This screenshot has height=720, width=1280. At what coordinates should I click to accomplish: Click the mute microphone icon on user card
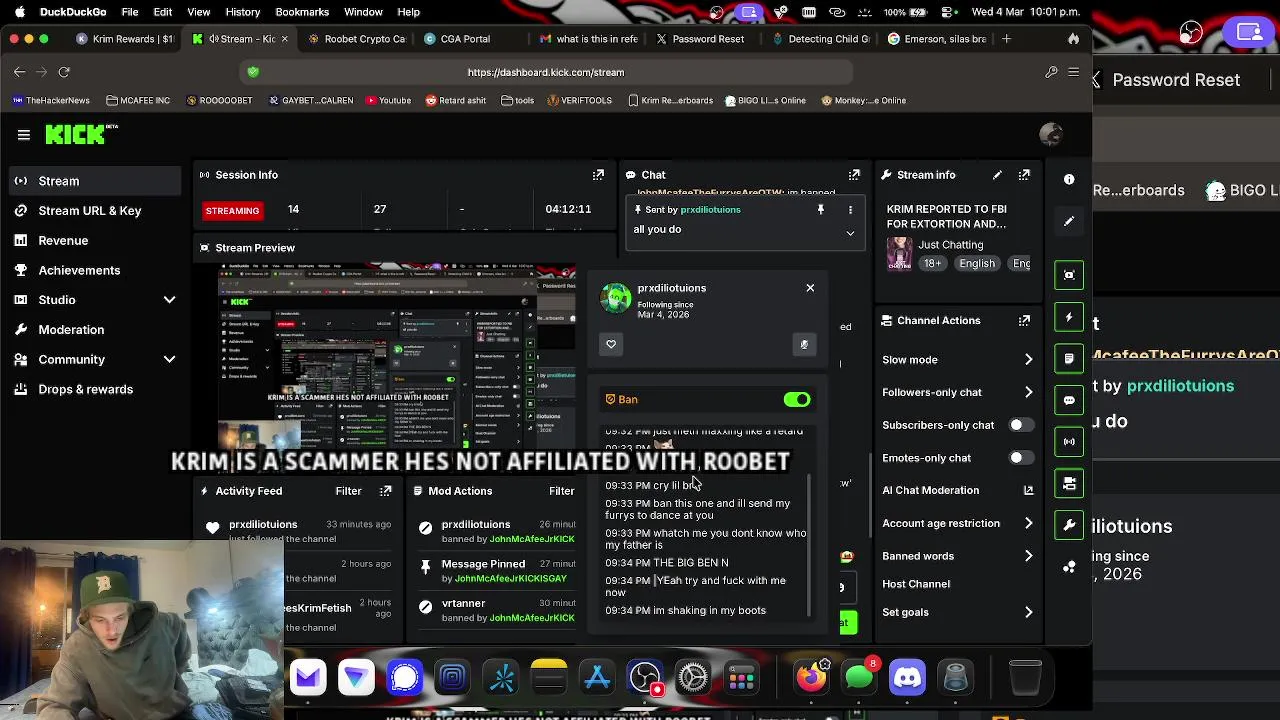coord(804,344)
